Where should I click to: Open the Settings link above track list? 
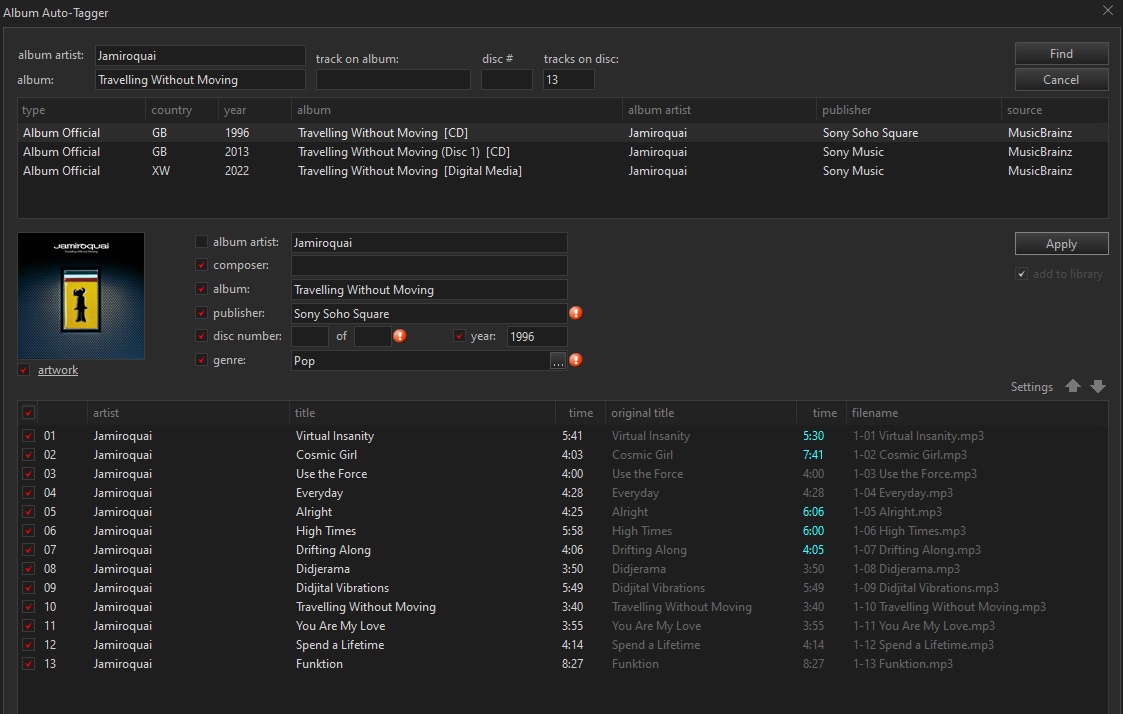coord(1031,387)
